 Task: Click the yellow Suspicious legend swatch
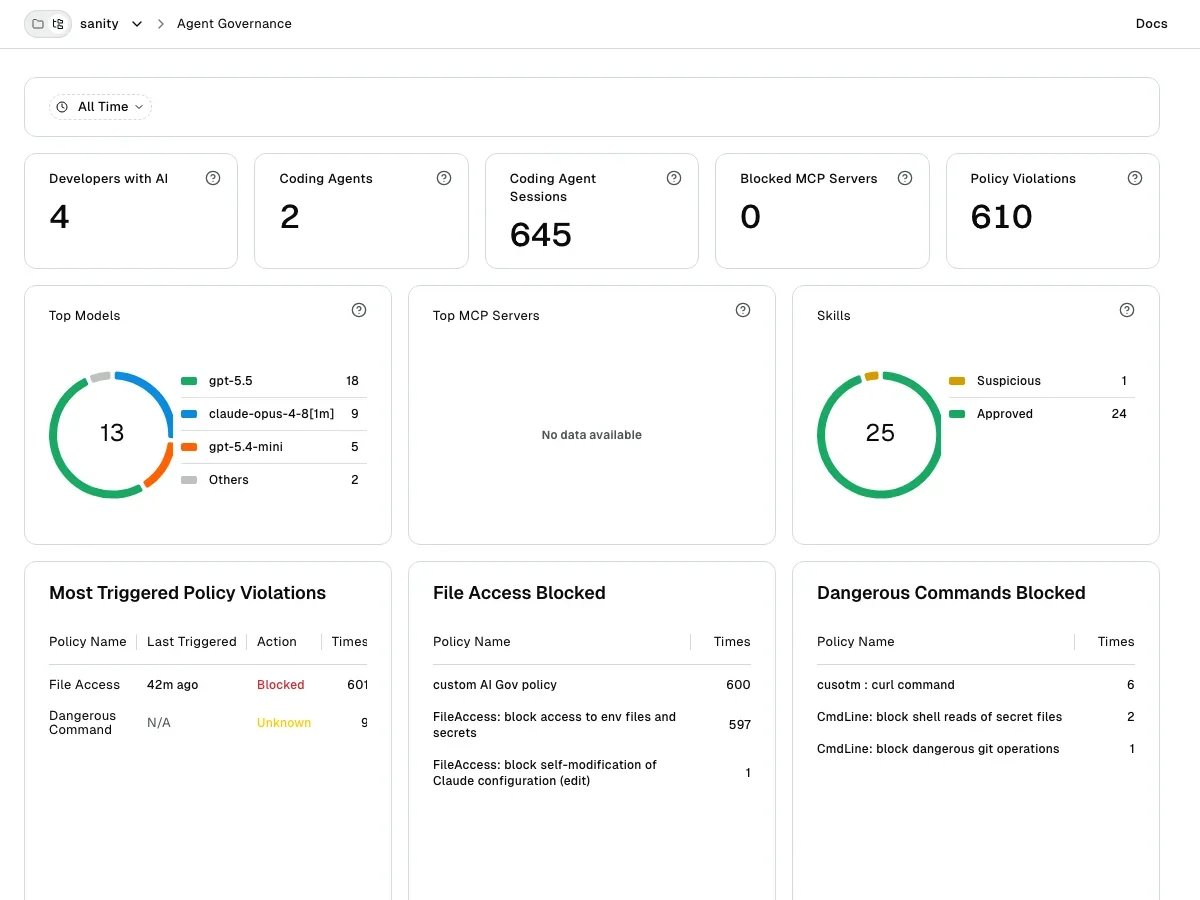coord(957,381)
